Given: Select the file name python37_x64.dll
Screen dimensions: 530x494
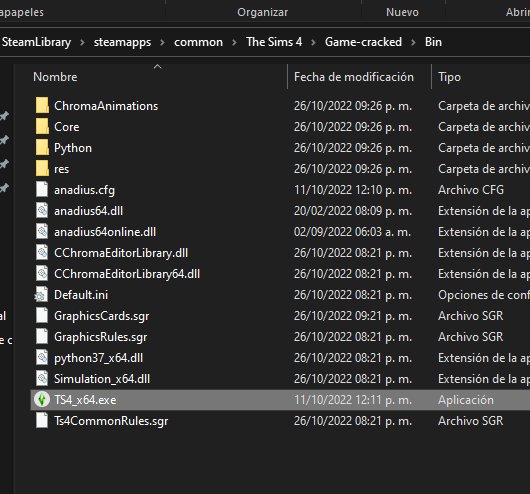Looking at the screenshot, I should click(x=99, y=358).
